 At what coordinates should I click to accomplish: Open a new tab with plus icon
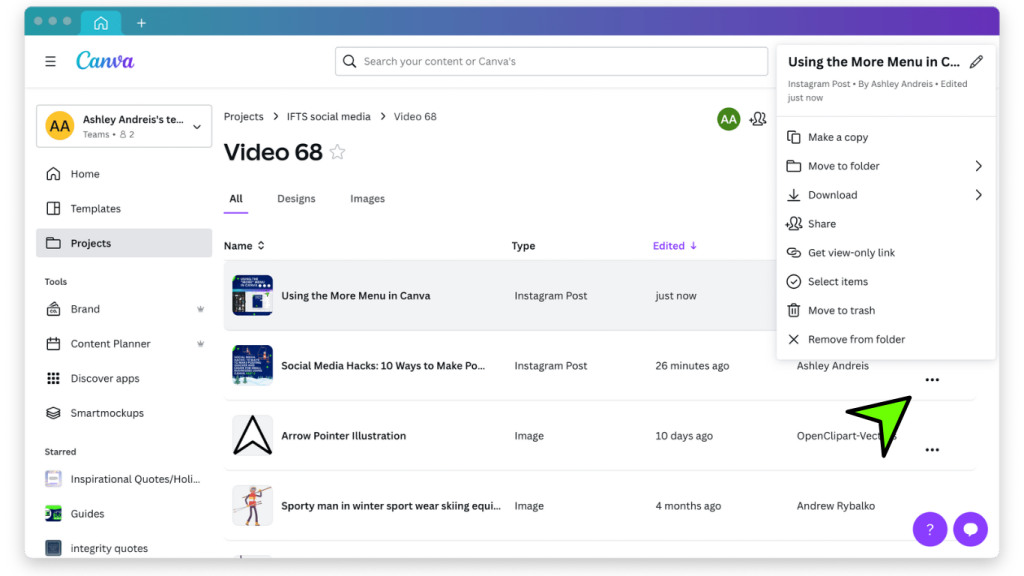tap(141, 23)
